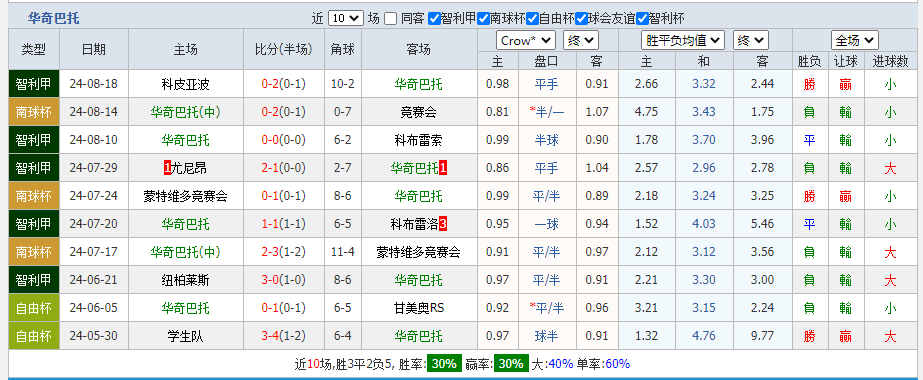The height and width of the screenshot is (380, 923).
Task: Click the 华奇巴托 team title link
Action: pyautogui.click(x=54, y=18)
